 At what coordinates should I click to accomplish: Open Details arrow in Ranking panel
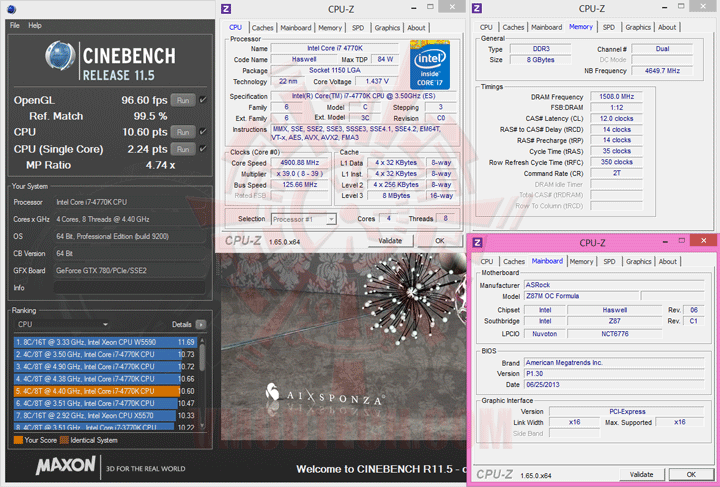click(201, 325)
